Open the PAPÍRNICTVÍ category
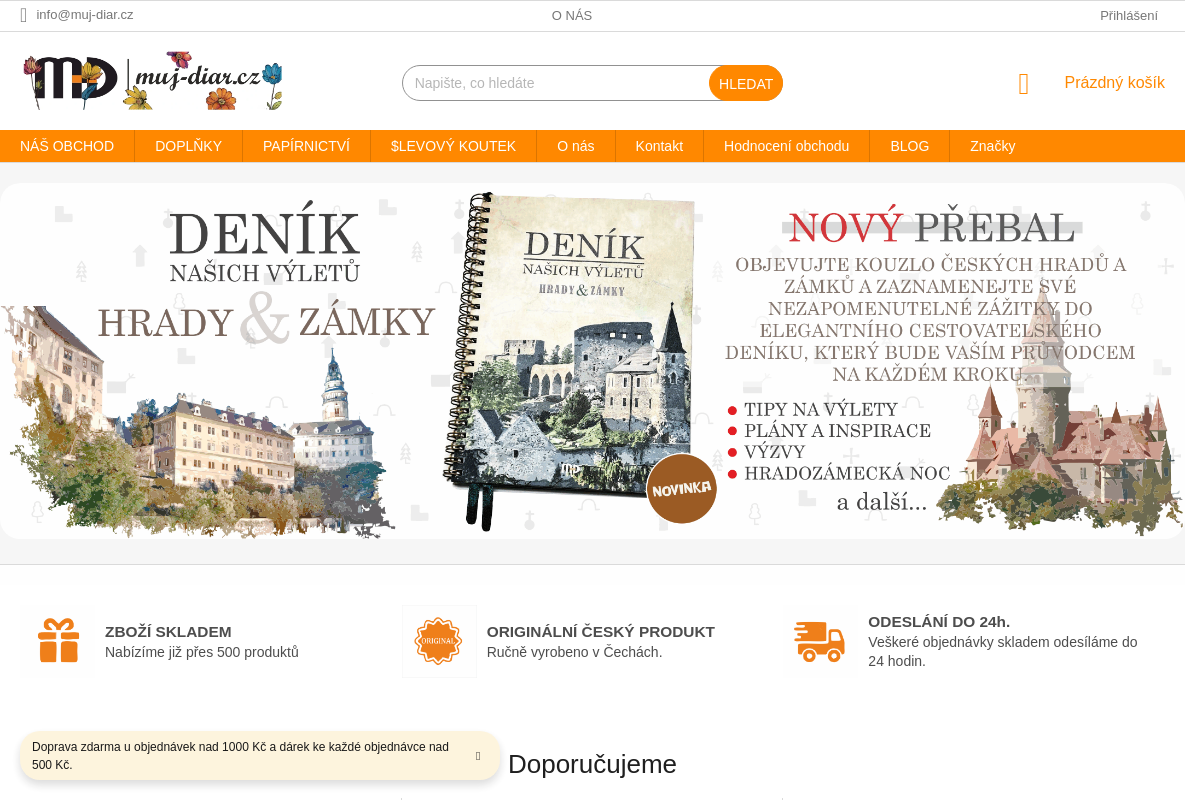 (x=307, y=146)
